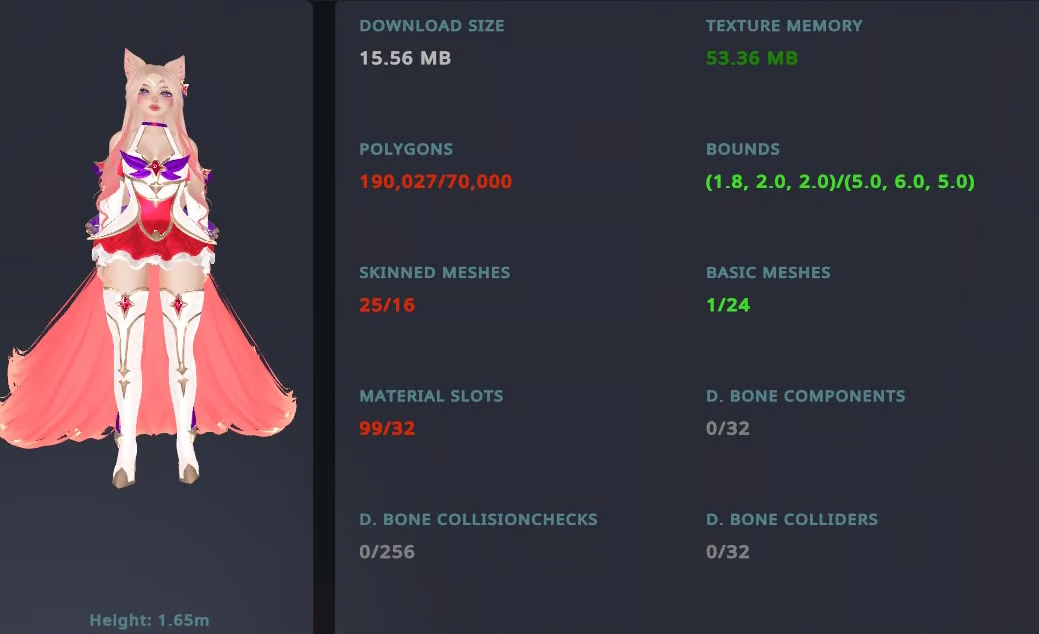Select the 1/24 basic meshes value

point(728,305)
